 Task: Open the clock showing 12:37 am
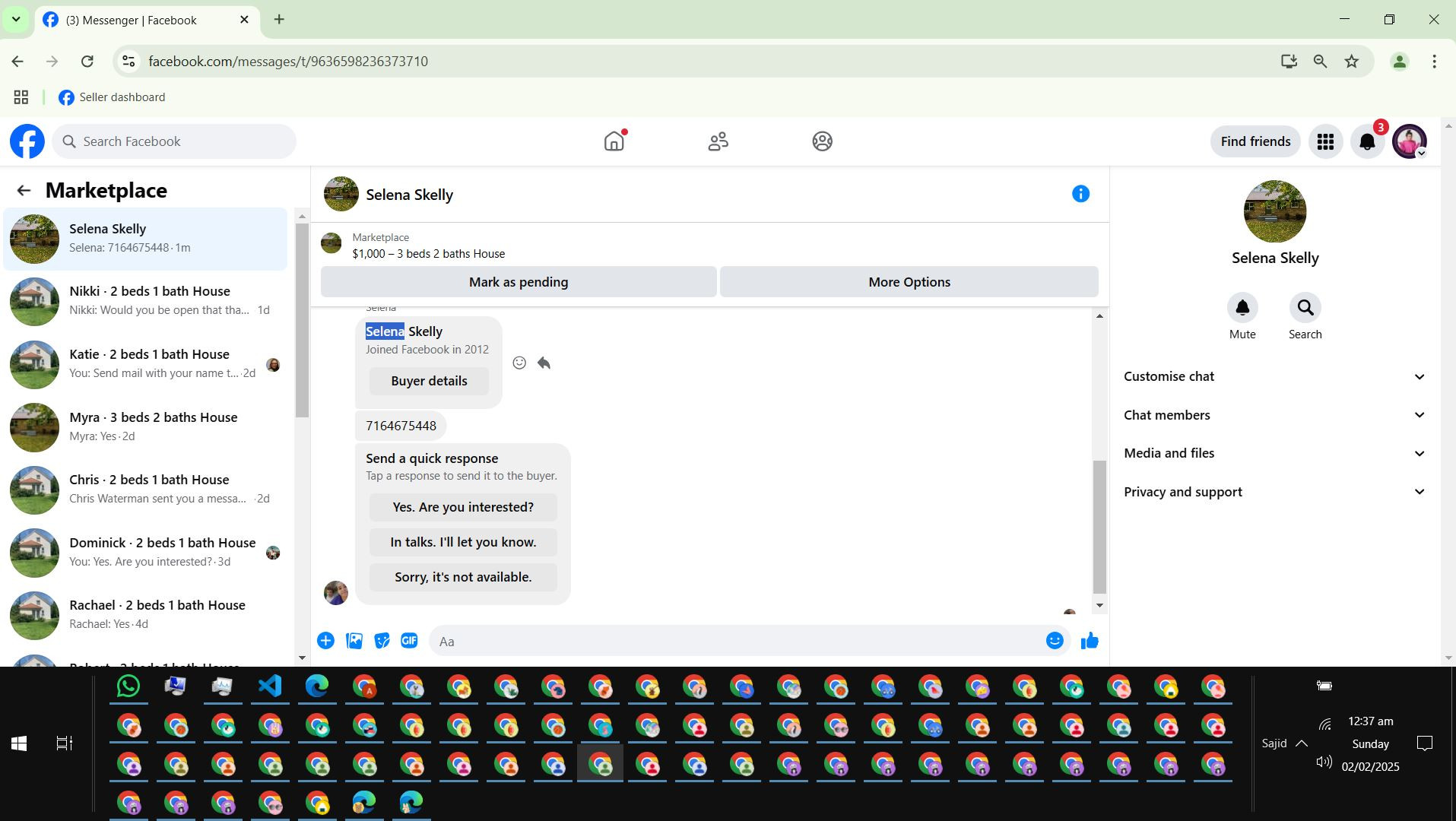pos(1370,721)
